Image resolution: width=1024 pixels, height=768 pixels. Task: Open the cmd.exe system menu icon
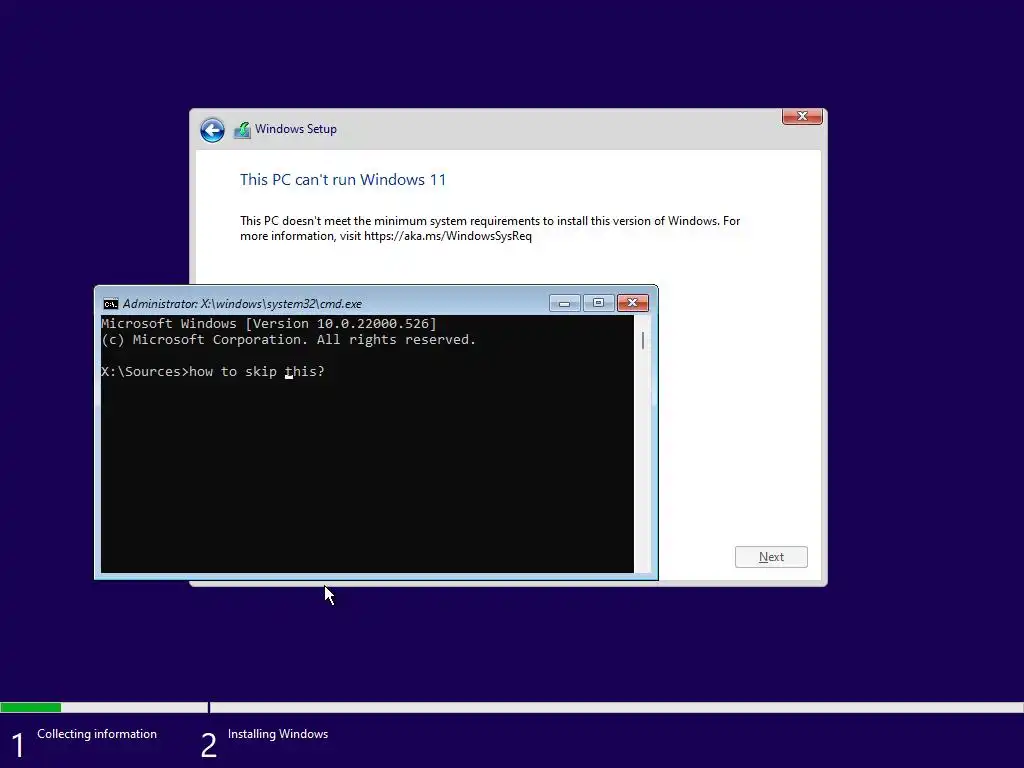[x=110, y=304]
